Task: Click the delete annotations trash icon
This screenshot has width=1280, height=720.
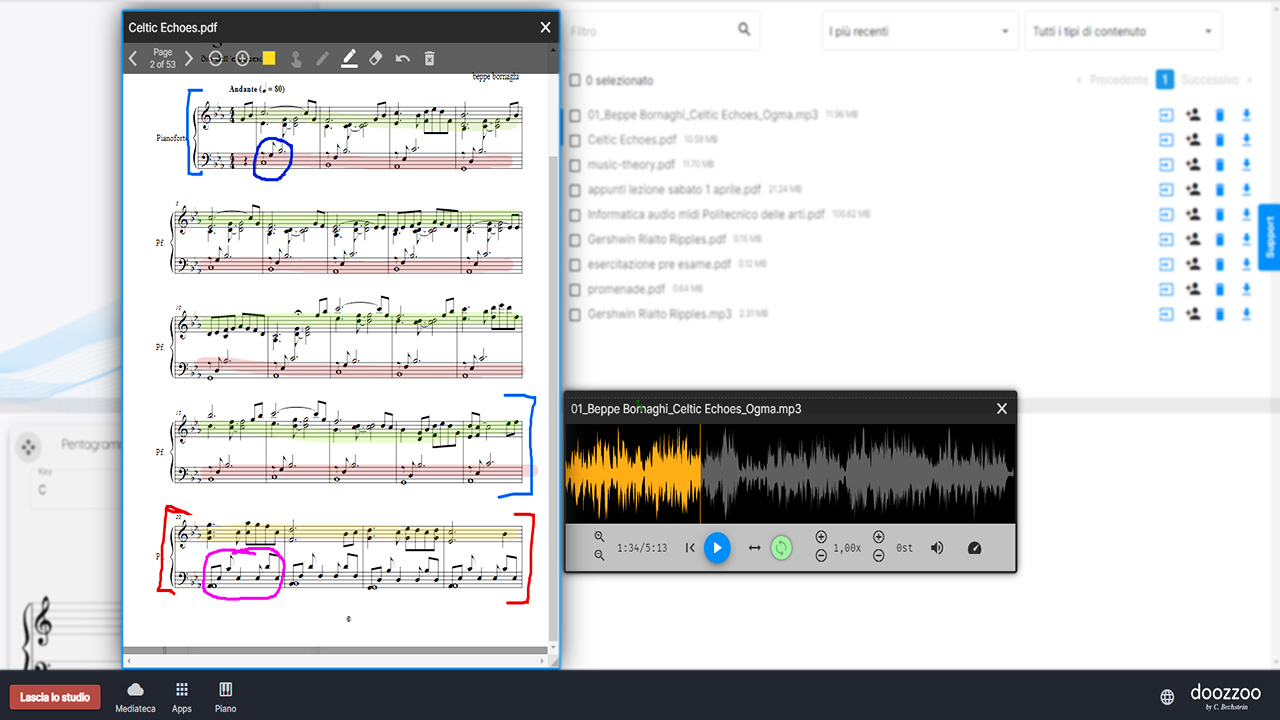Action: point(429,59)
